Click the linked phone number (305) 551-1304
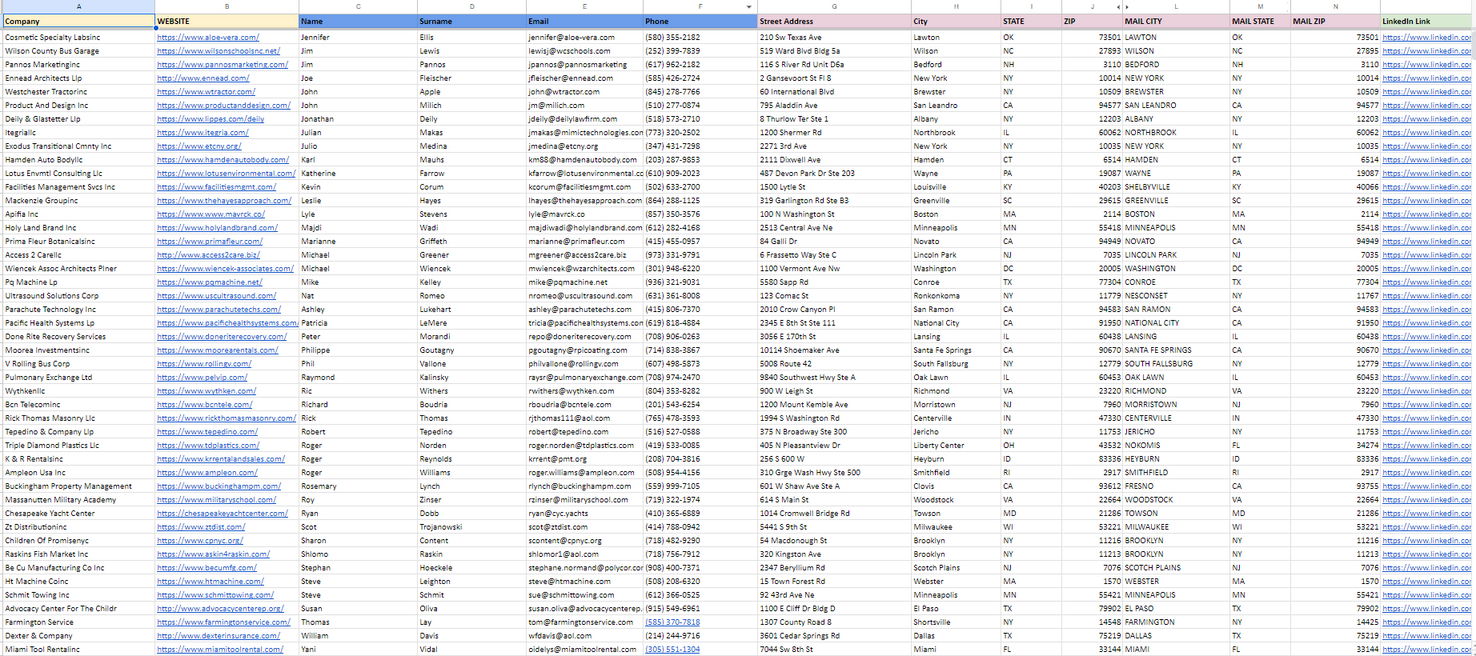 673,650
